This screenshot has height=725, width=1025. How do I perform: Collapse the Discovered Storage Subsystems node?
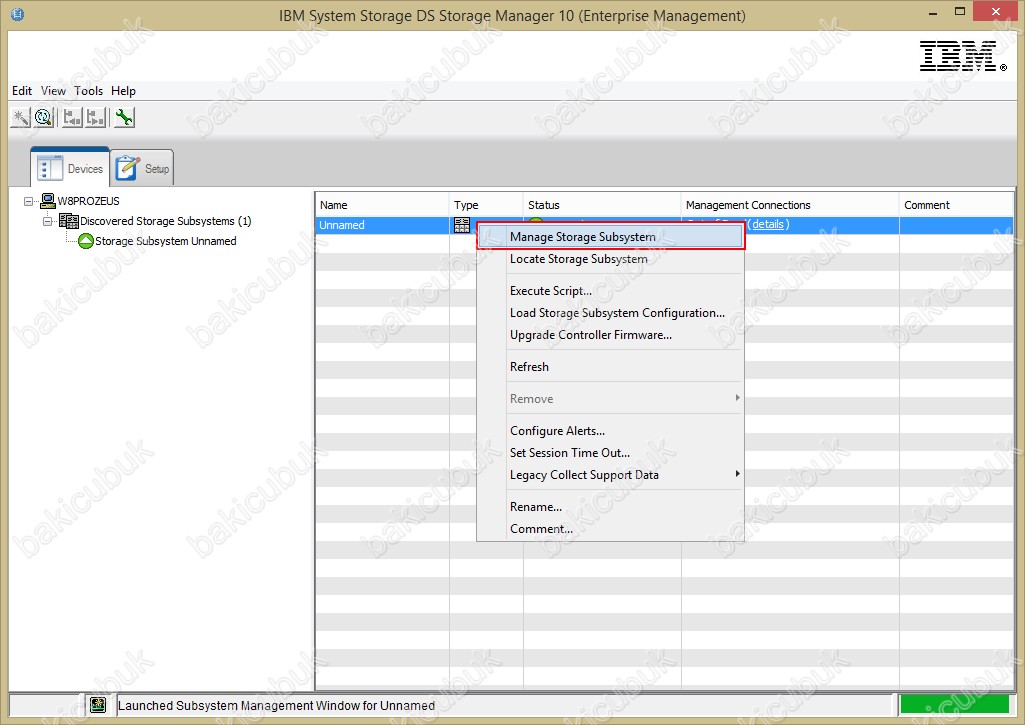point(48,221)
